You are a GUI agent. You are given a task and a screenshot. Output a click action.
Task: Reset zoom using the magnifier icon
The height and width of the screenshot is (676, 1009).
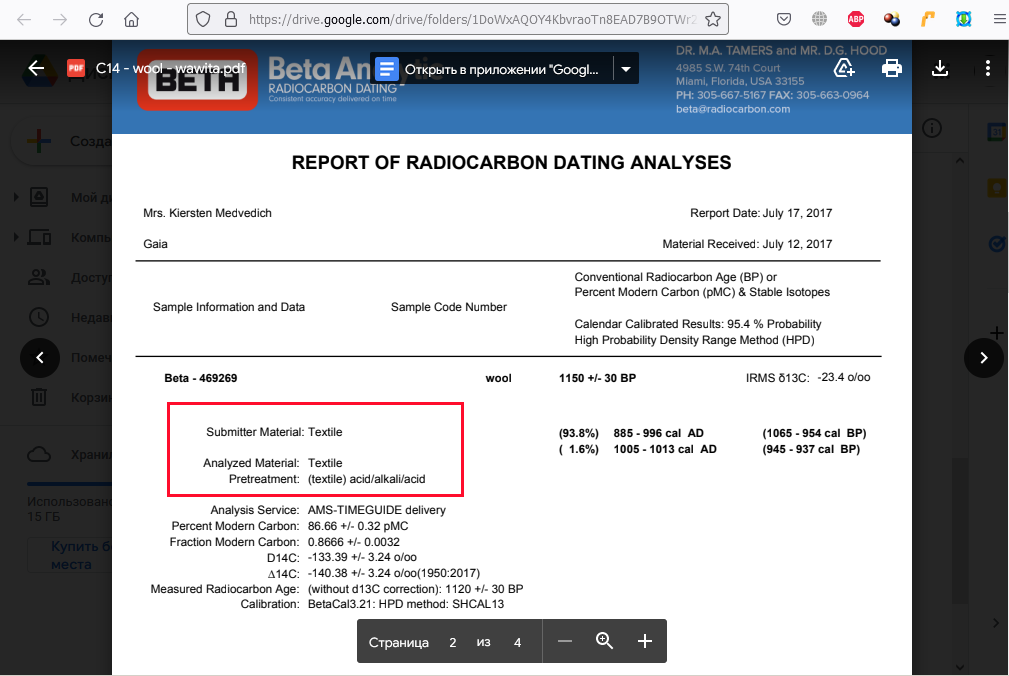click(604, 641)
